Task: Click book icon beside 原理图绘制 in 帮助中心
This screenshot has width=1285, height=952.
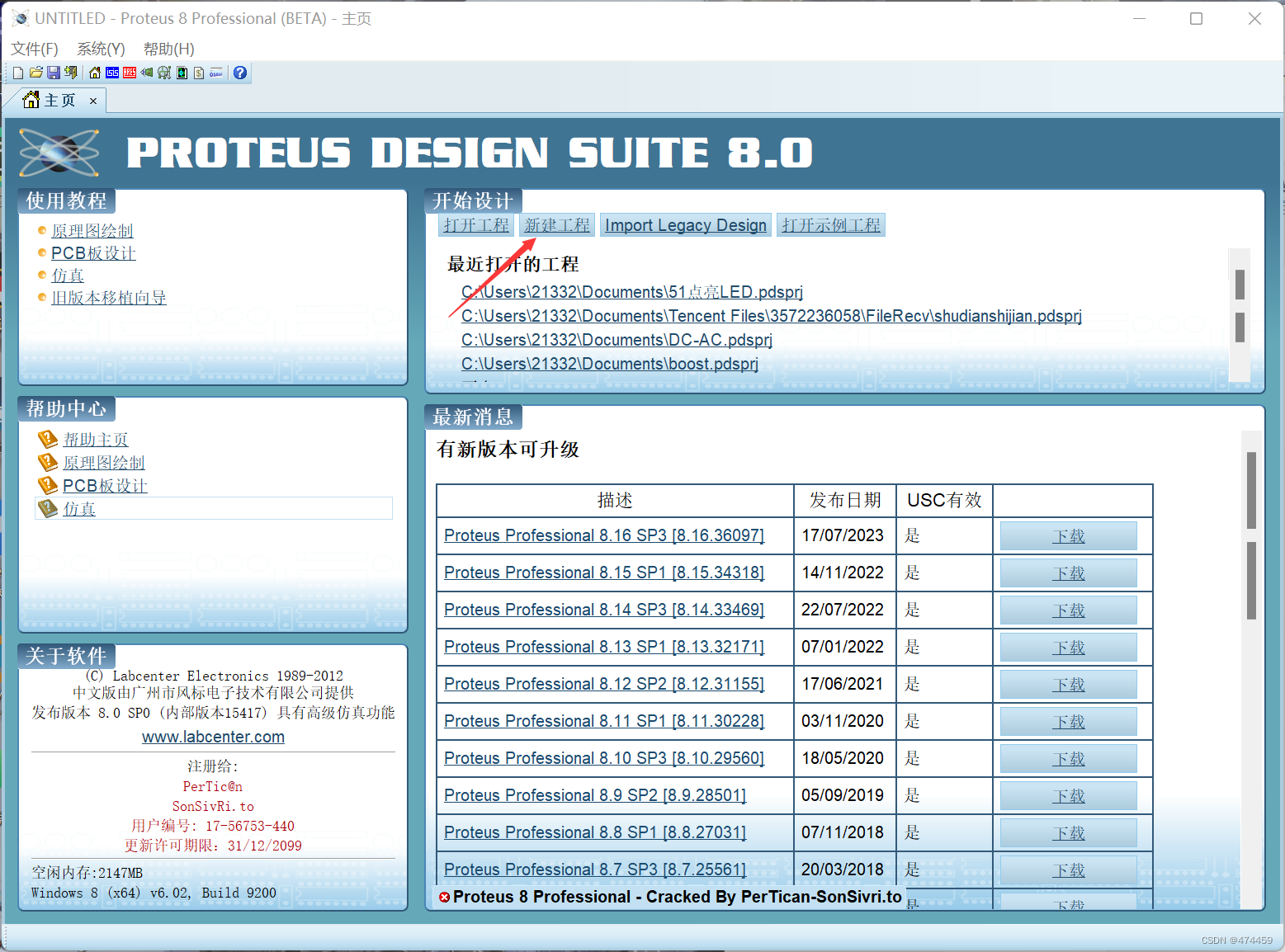Action: pyautogui.click(x=48, y=462)
